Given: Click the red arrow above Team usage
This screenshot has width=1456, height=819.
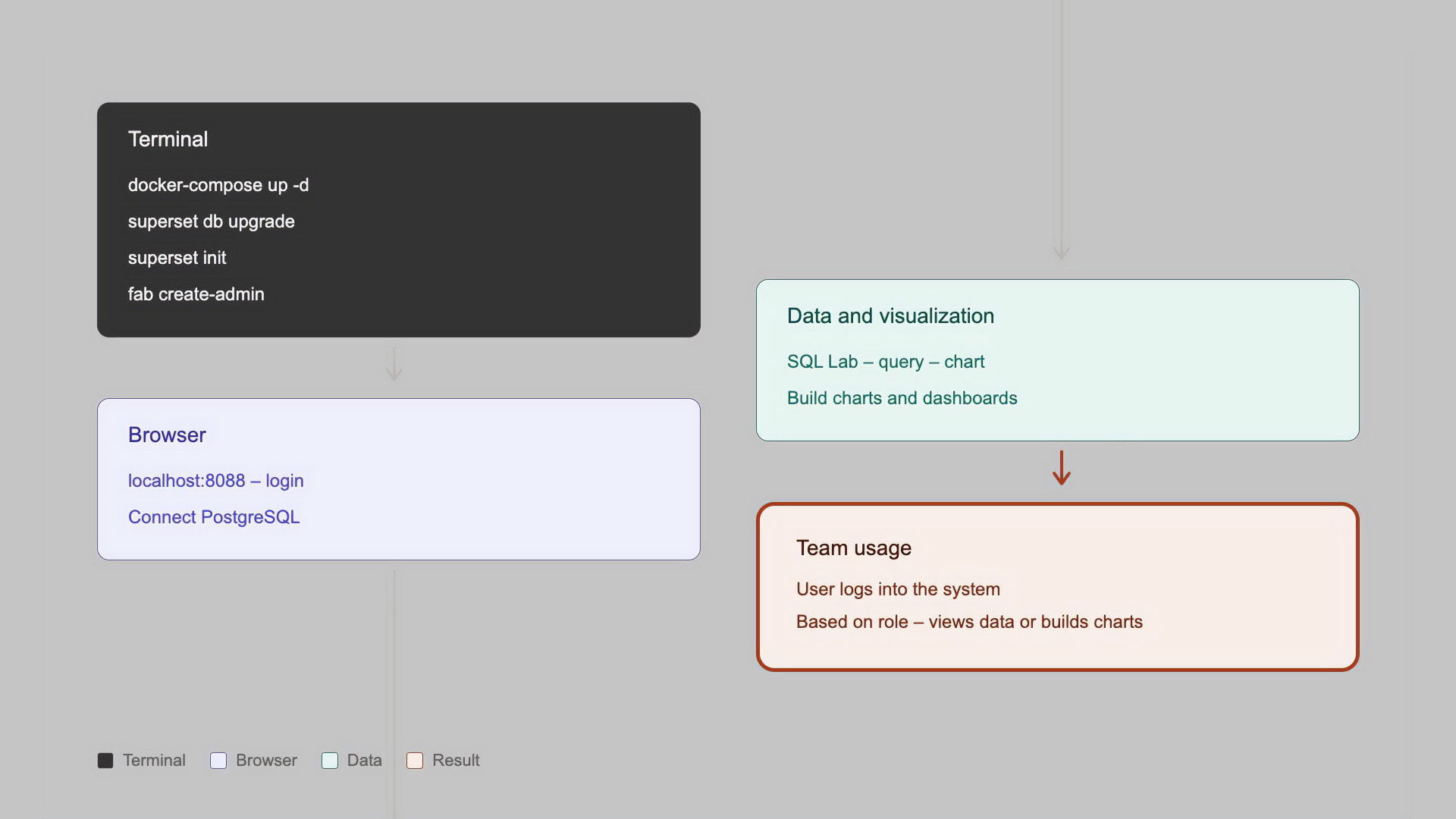Looking at the screenshot, I should click(x=1061, y=468).
